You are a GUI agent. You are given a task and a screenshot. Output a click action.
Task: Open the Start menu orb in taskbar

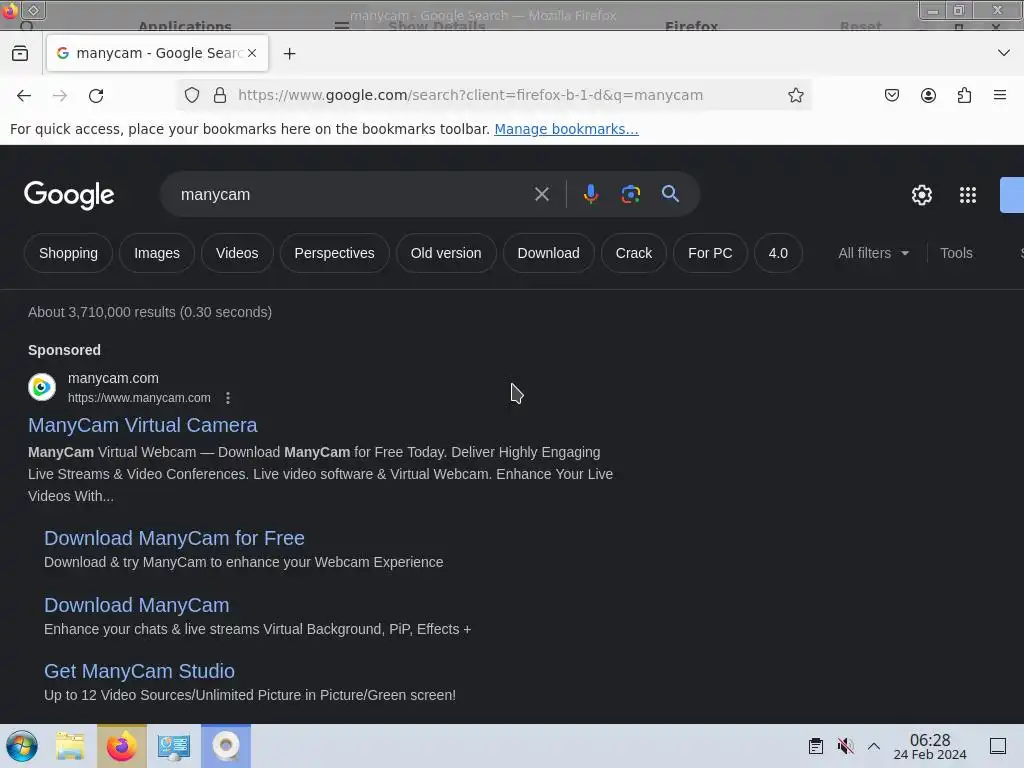pyautogui.click(x=22, y=746)
